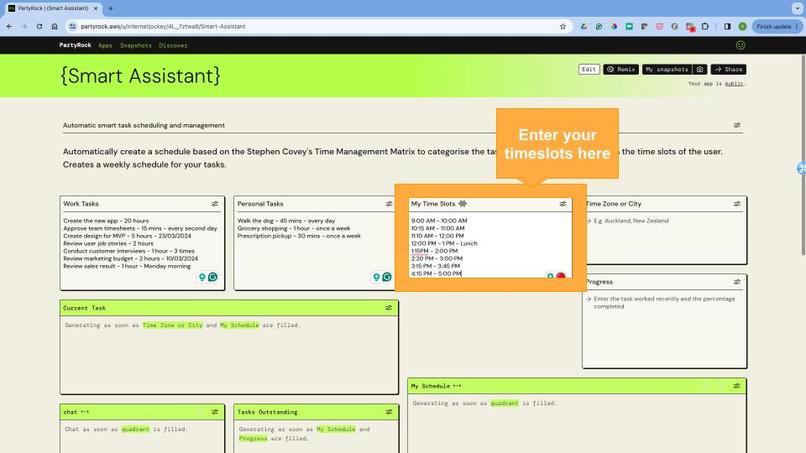The width and height of the screenshot is (806, 453).
Task: Close the PartyRock browser tab
Action: click(96, 8)
